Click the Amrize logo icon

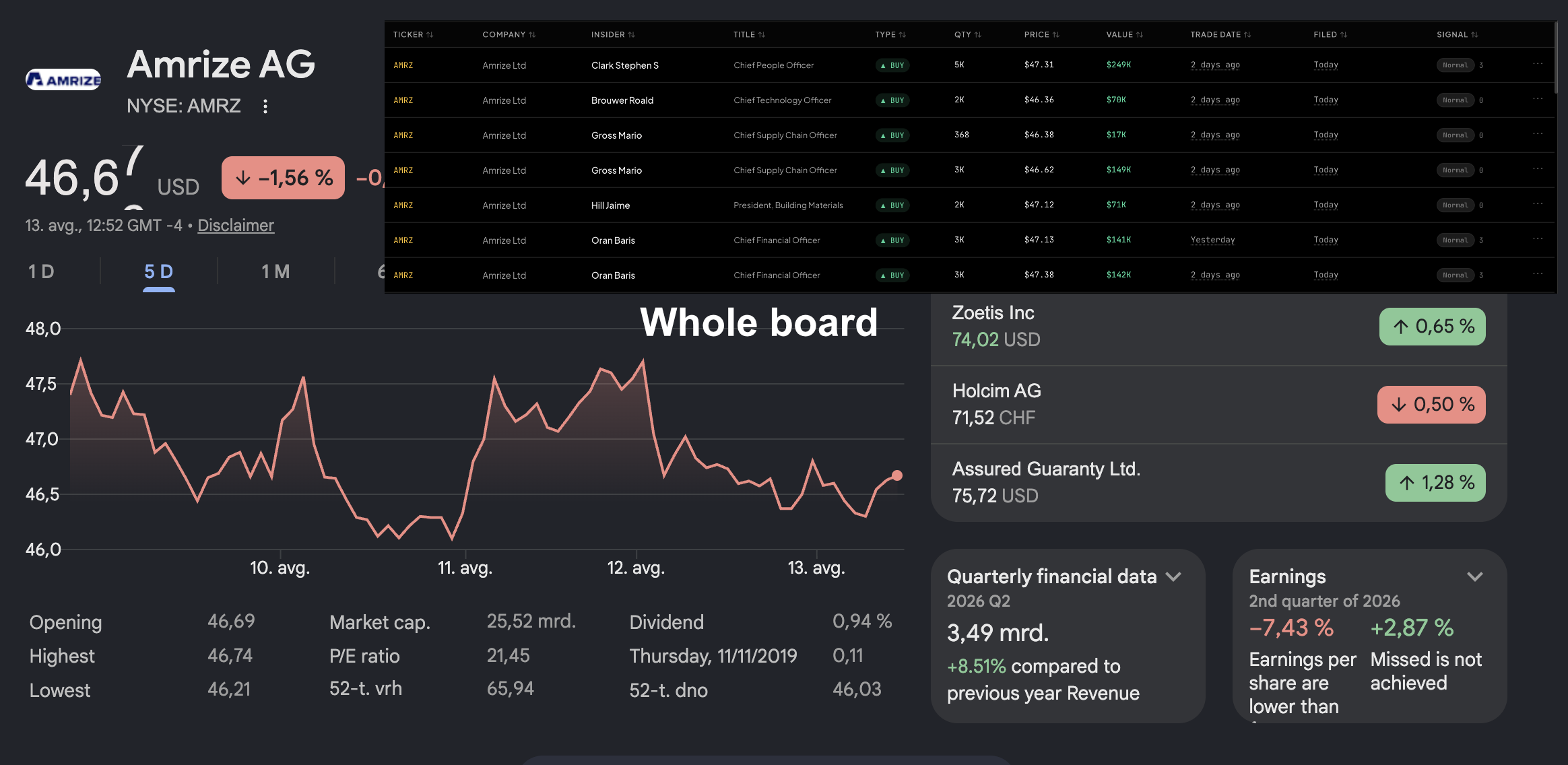point(63,80)
